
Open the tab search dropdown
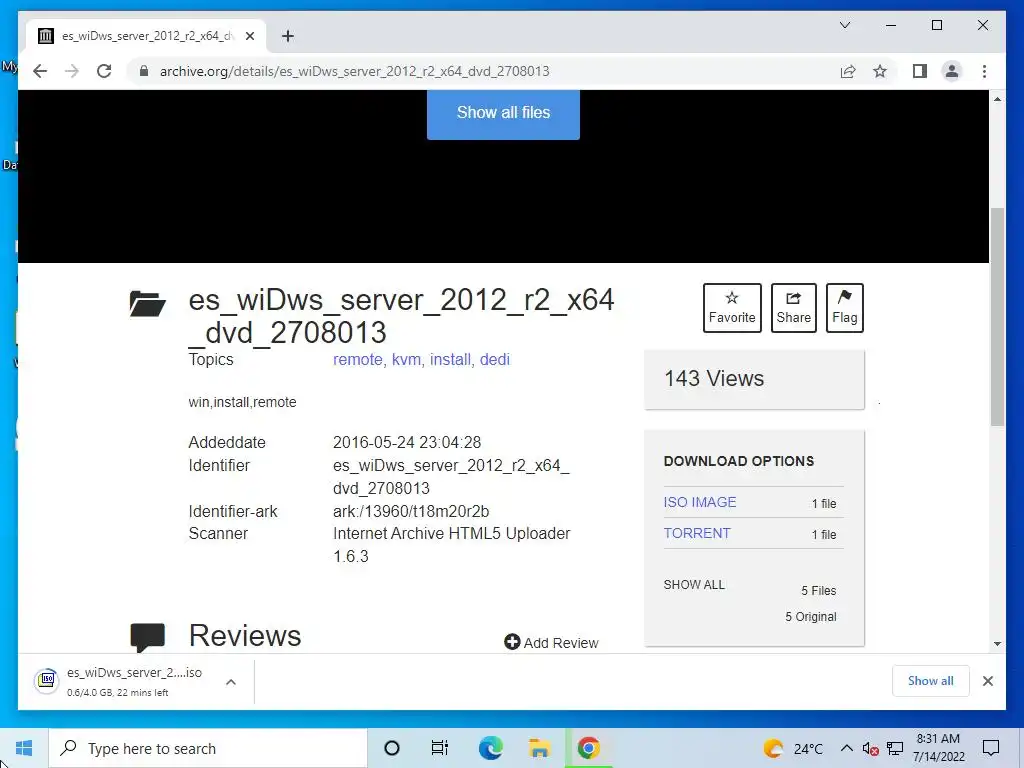844,25
